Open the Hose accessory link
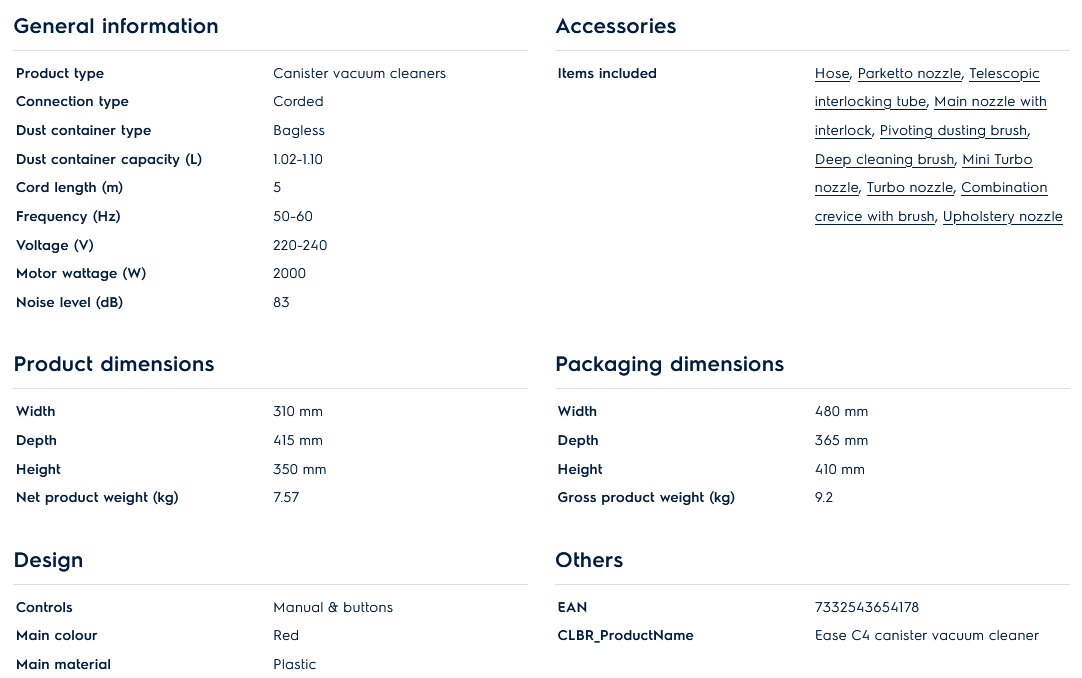The height and width of the screenshot is (678, 1082). pos(831,74)
